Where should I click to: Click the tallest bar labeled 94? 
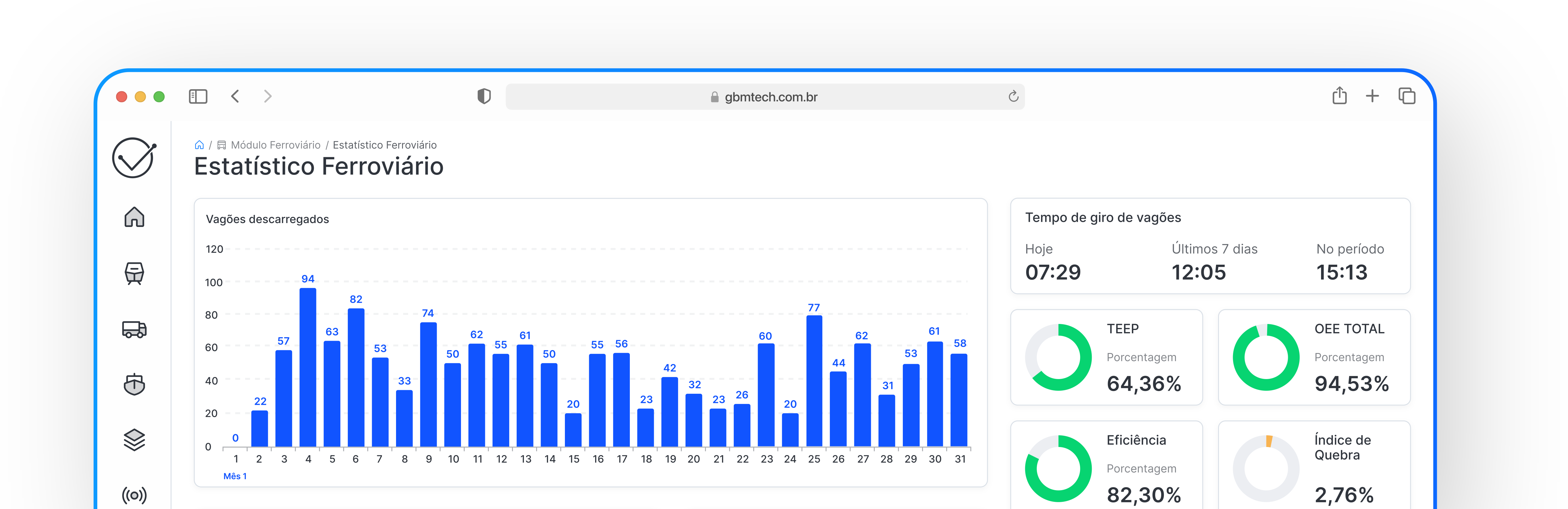(308, 367)
